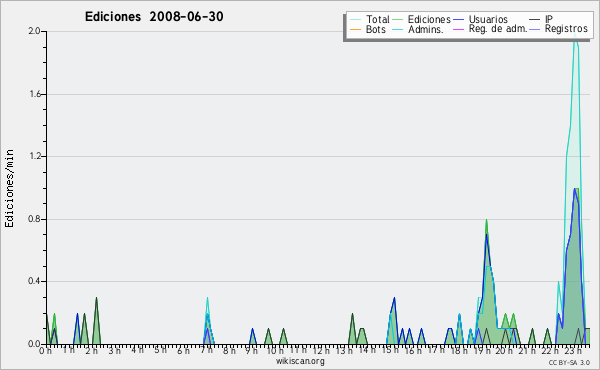The height and width of the screenshot is (370, 600).
Task: Click the orange Bots legend line
Action: tap(355, 29)
